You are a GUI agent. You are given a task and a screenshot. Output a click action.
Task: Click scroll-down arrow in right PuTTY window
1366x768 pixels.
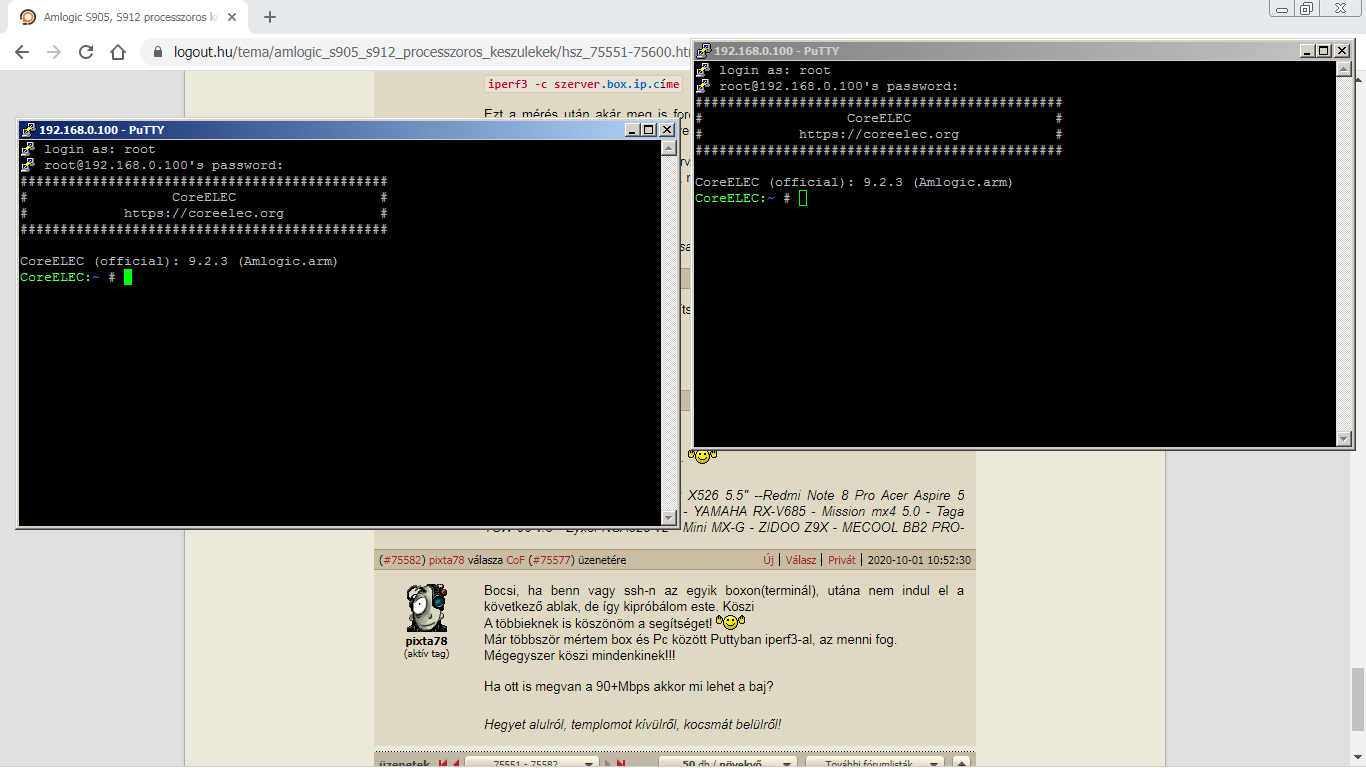1344,438
